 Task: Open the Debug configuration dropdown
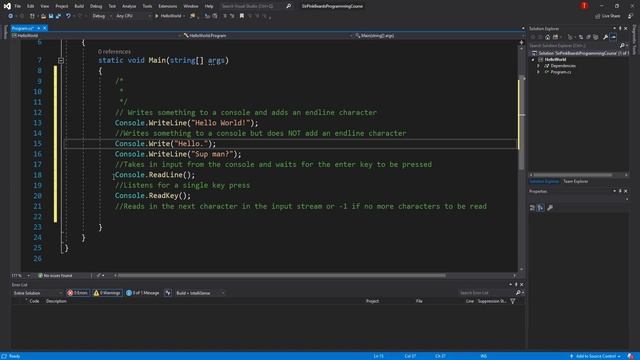pyautogui.click(x=101, y=16)
